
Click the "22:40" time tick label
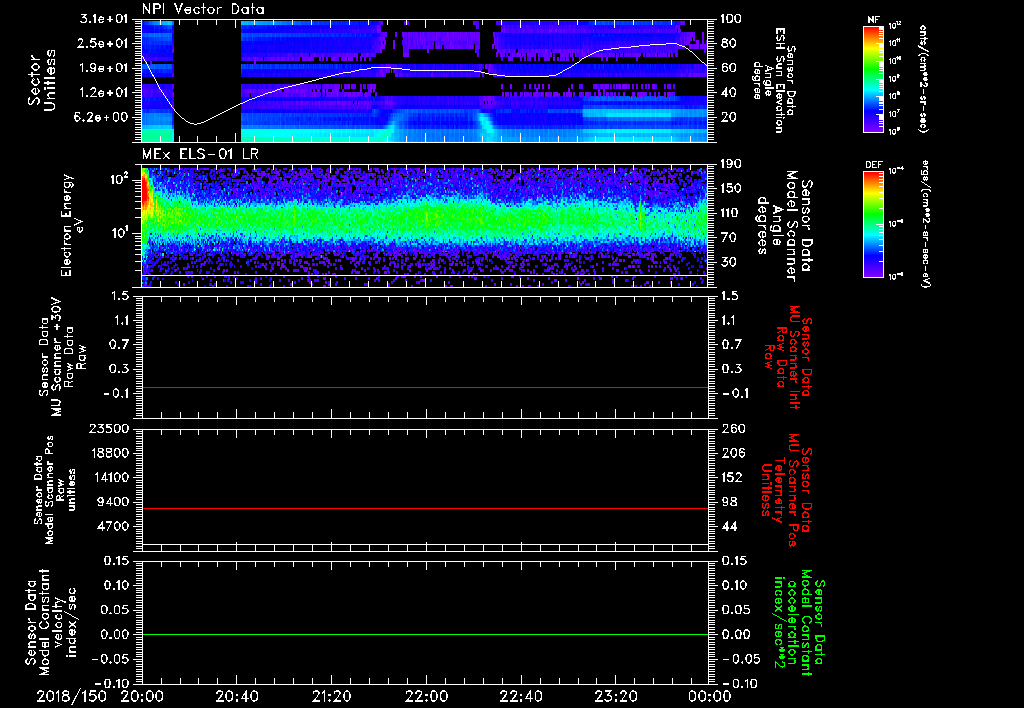(520, 696)
